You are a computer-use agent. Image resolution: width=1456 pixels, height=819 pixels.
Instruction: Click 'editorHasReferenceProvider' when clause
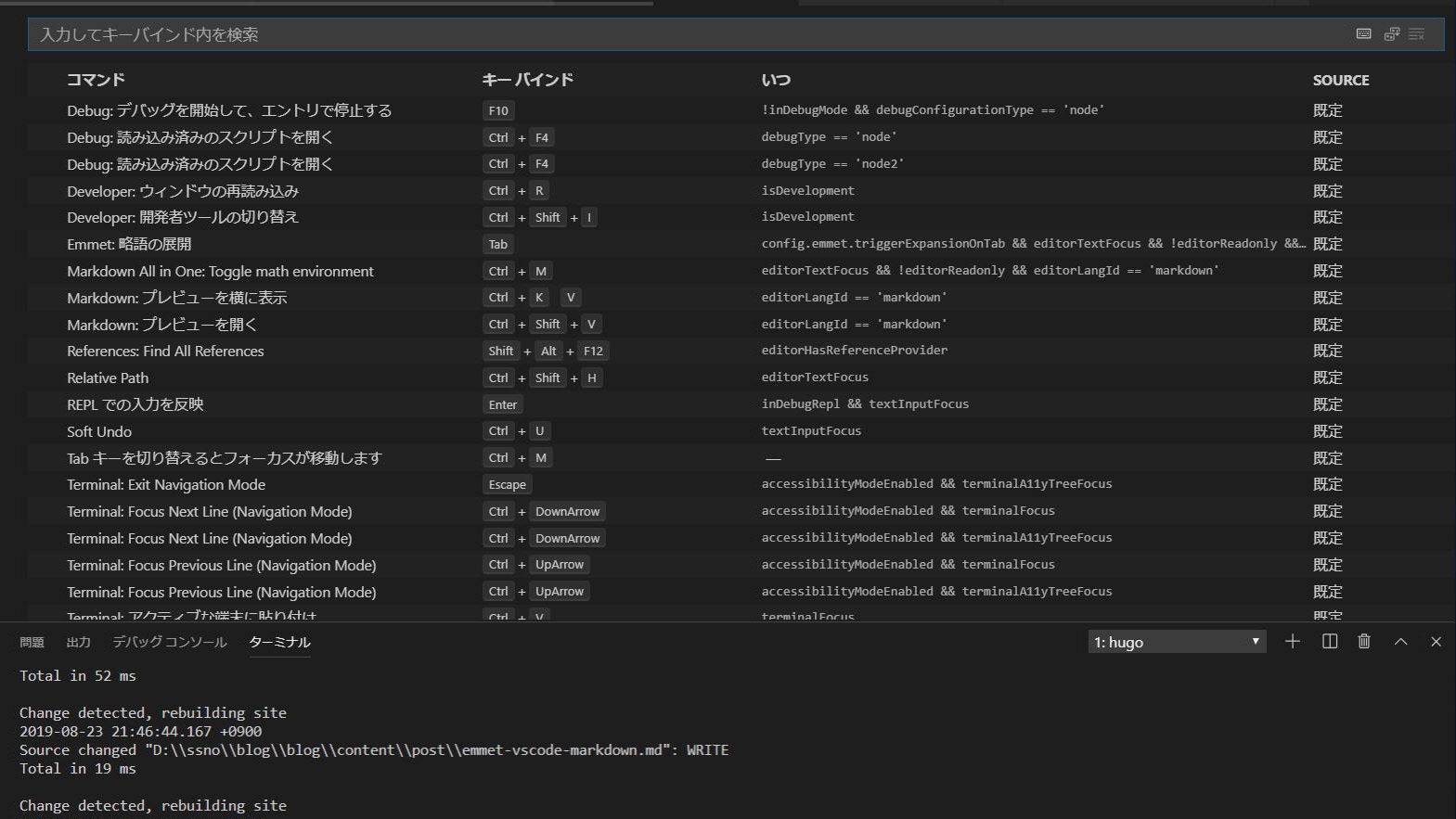point(855,350)
